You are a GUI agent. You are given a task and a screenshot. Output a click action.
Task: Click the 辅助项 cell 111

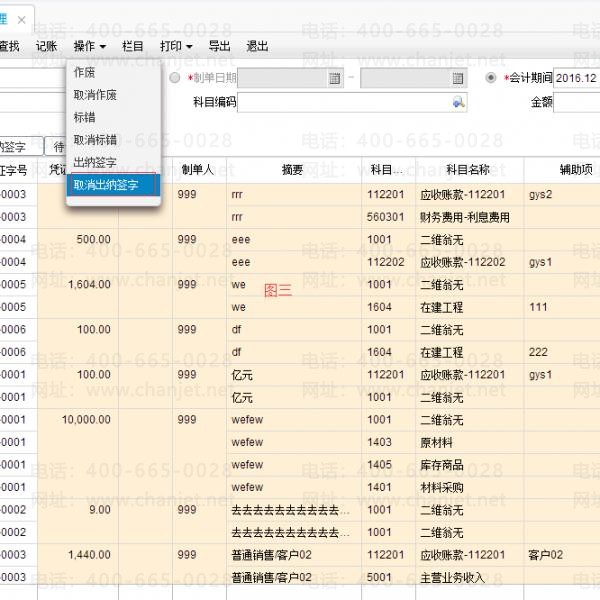(x=562, y=307)
